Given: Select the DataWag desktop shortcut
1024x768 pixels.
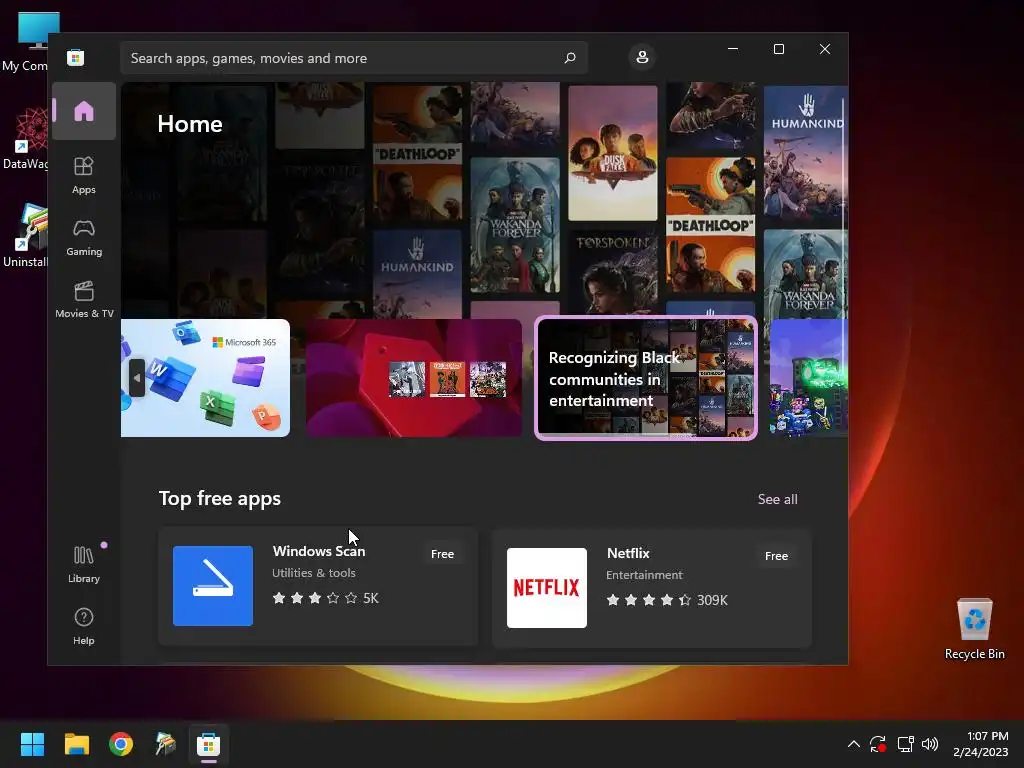Looking at the screenshot, I should pyautogui.click(x=26, y=139).
